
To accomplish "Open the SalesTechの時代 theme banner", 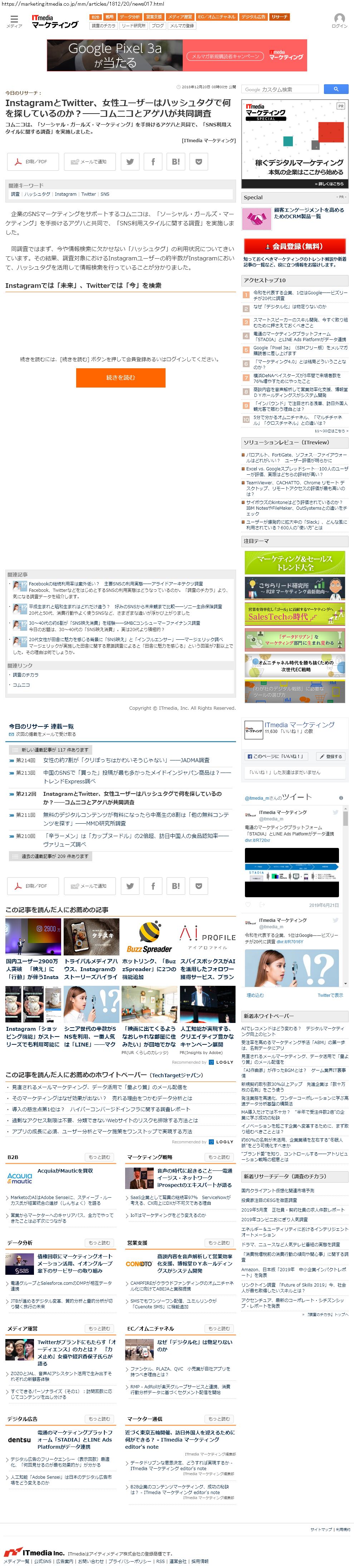I will (295, 614).
